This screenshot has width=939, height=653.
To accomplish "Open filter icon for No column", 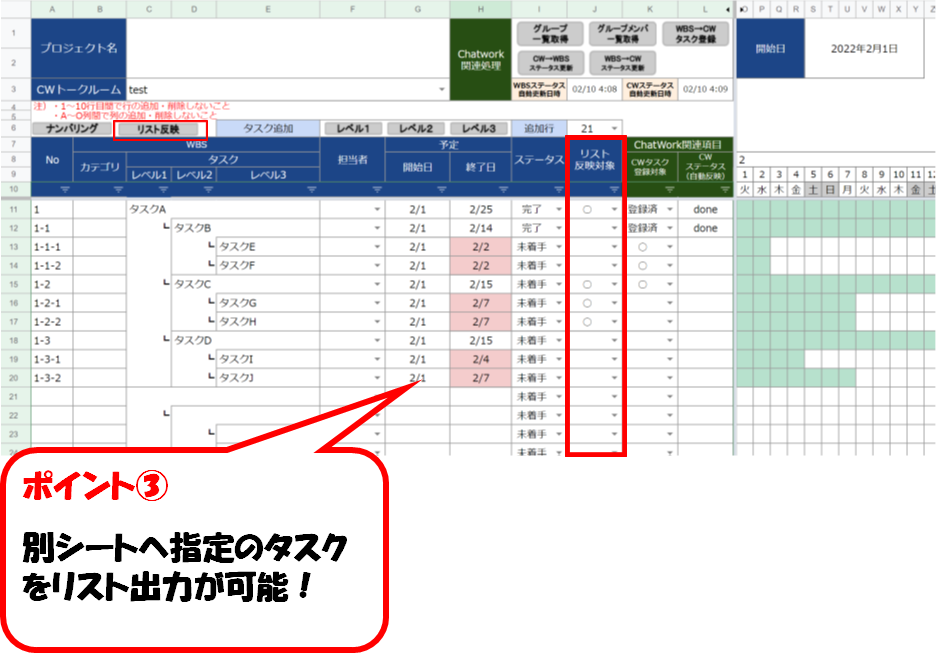I will click(x=65, y=189).
